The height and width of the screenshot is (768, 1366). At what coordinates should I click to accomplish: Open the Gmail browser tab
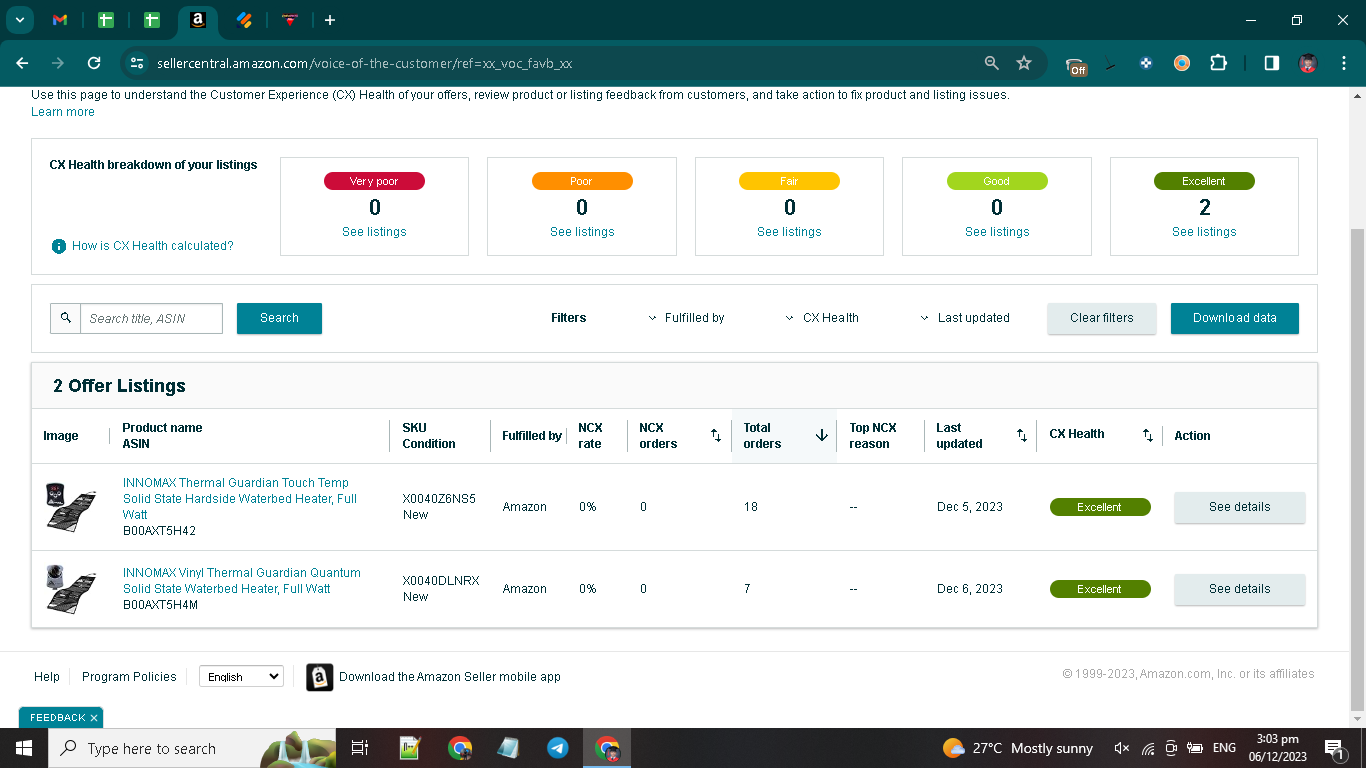point(60,20)
